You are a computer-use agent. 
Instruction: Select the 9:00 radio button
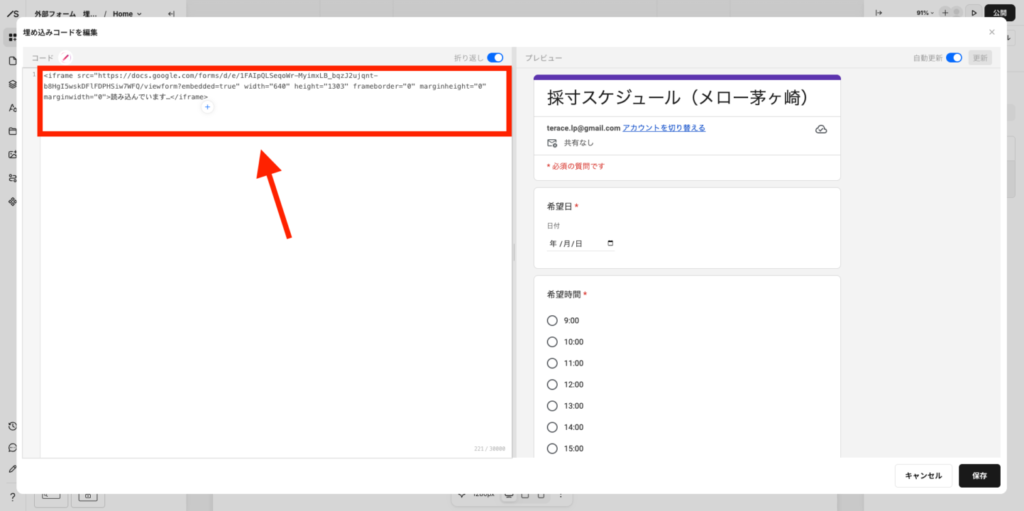pos(552,321)
